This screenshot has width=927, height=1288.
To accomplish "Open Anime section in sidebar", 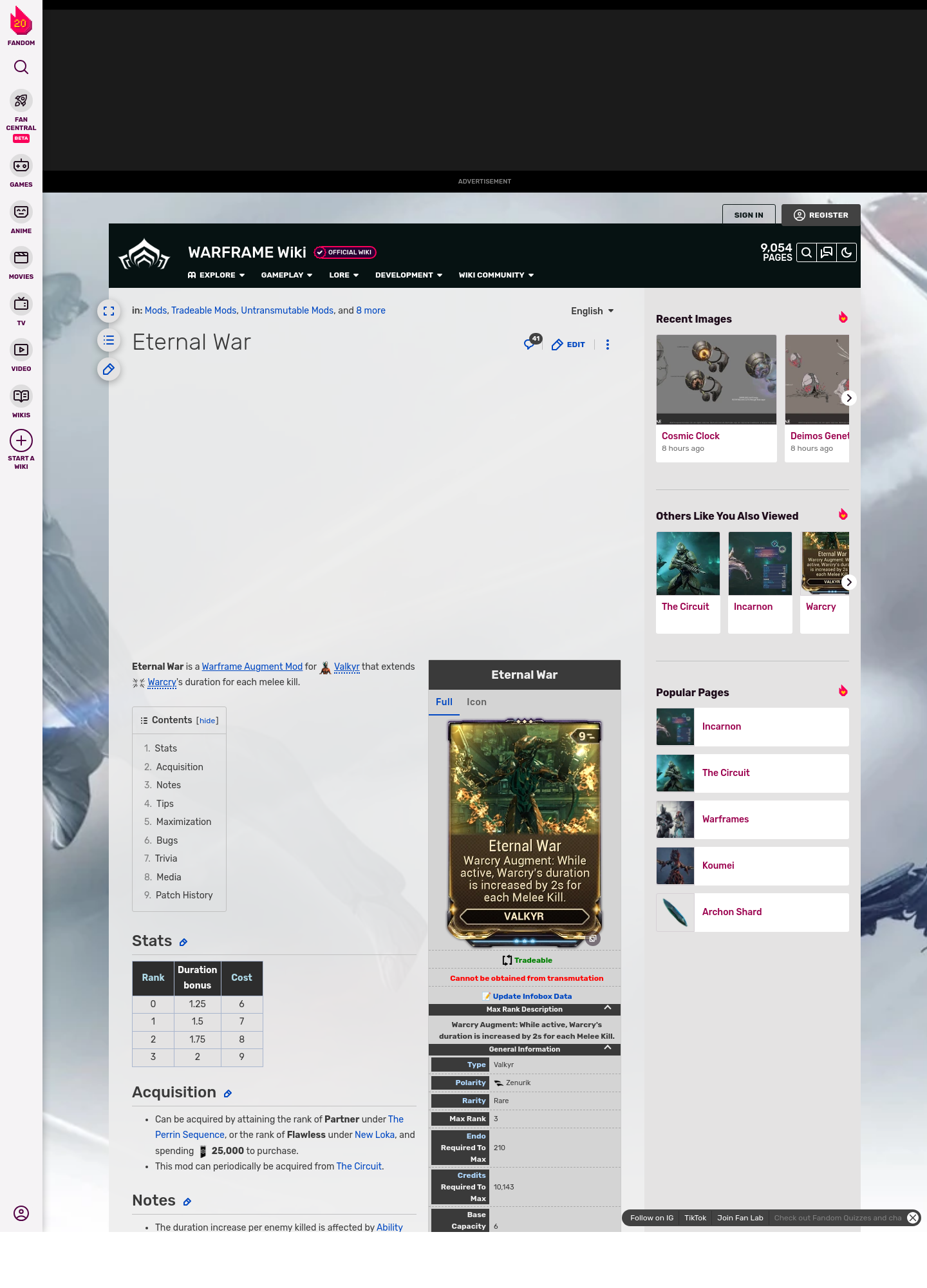I will [x=21, y=218].
